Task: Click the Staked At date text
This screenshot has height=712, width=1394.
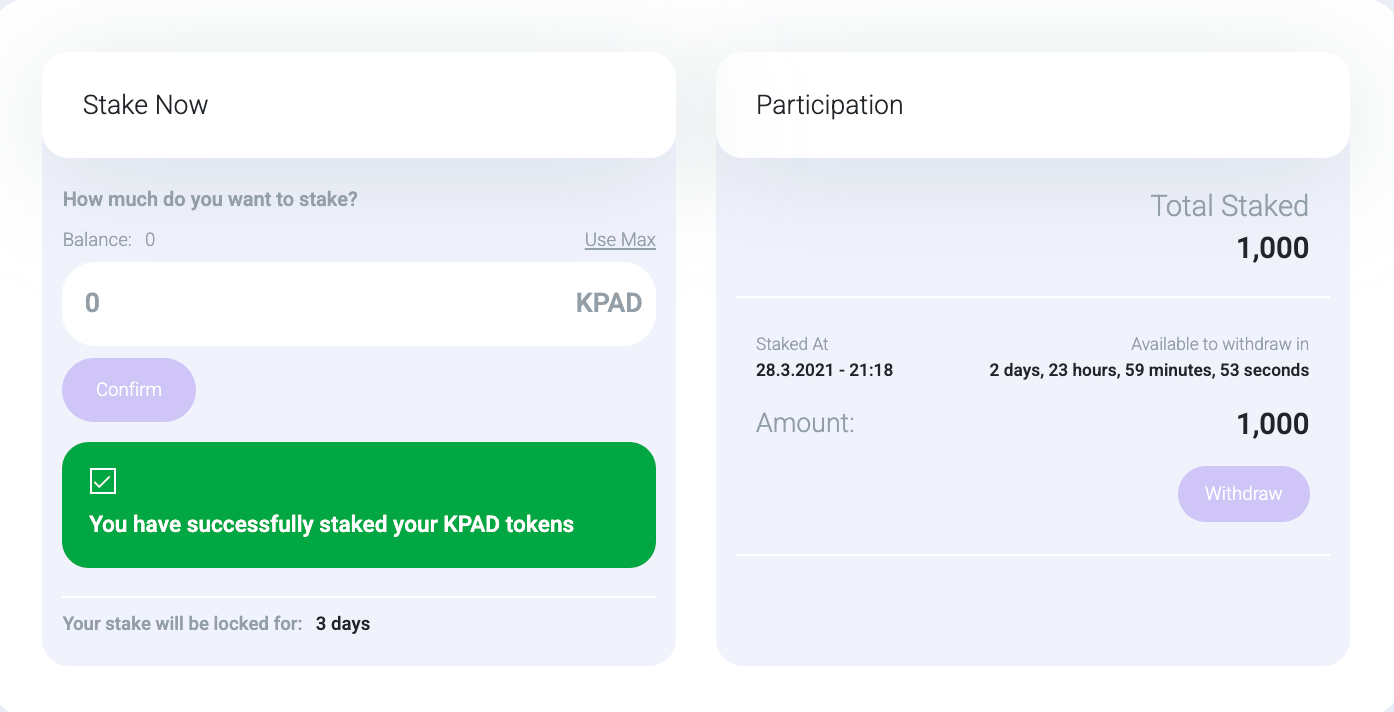Action: click(x=825, y=369)
